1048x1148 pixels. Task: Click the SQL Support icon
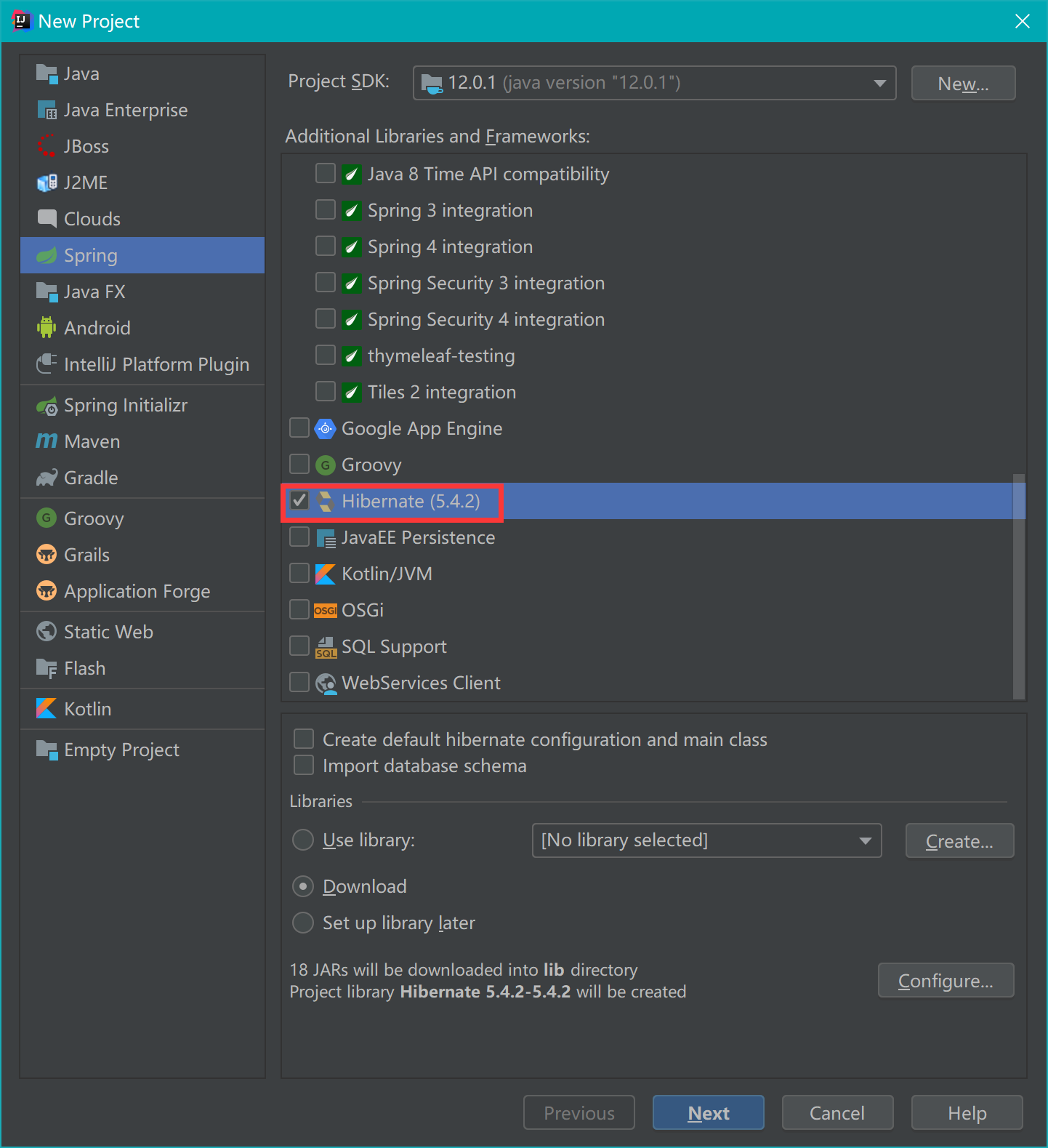click(x=325, y=646)
